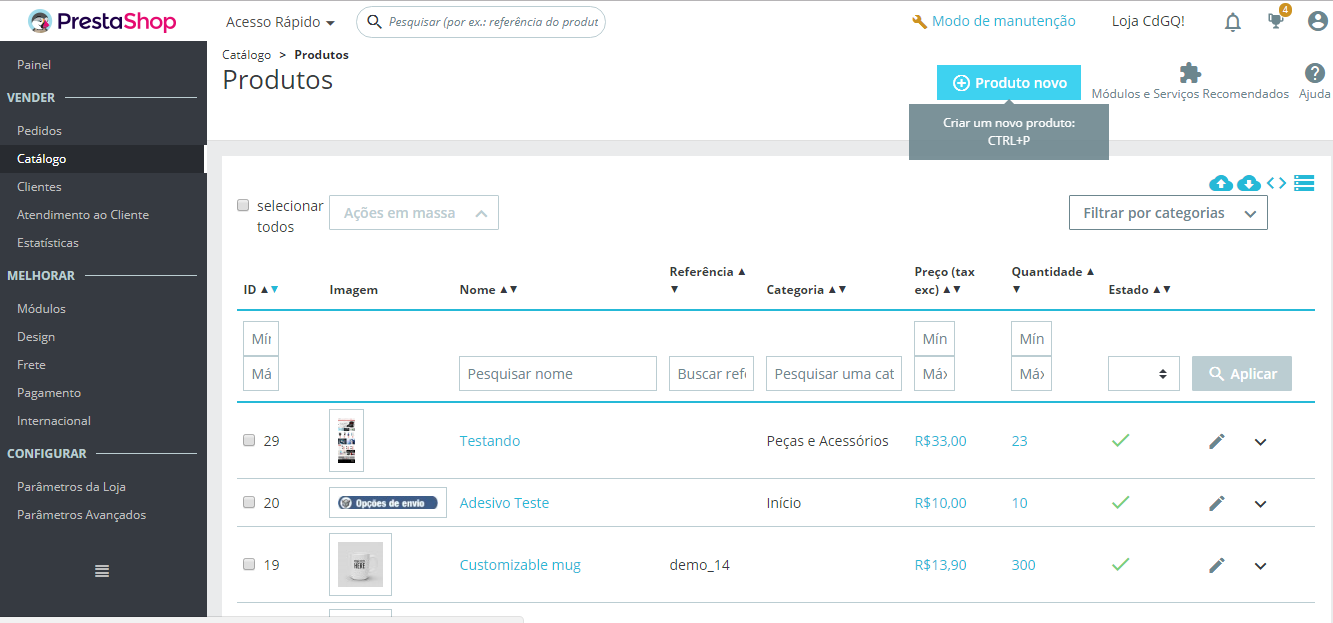1333x623 pixels.
Task: Select the checkbox for product ID 19
Action: [x=249, y=564]
